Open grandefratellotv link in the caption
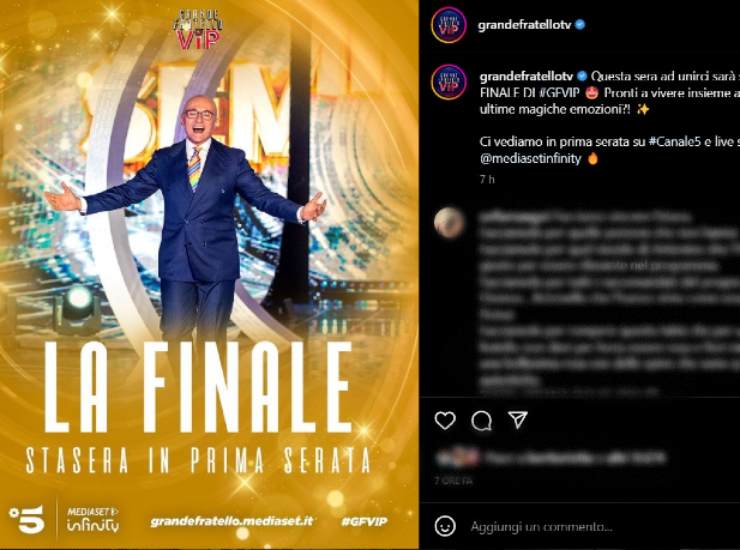Viewport: 740px width, 550px height. click(x=526, y=76)
